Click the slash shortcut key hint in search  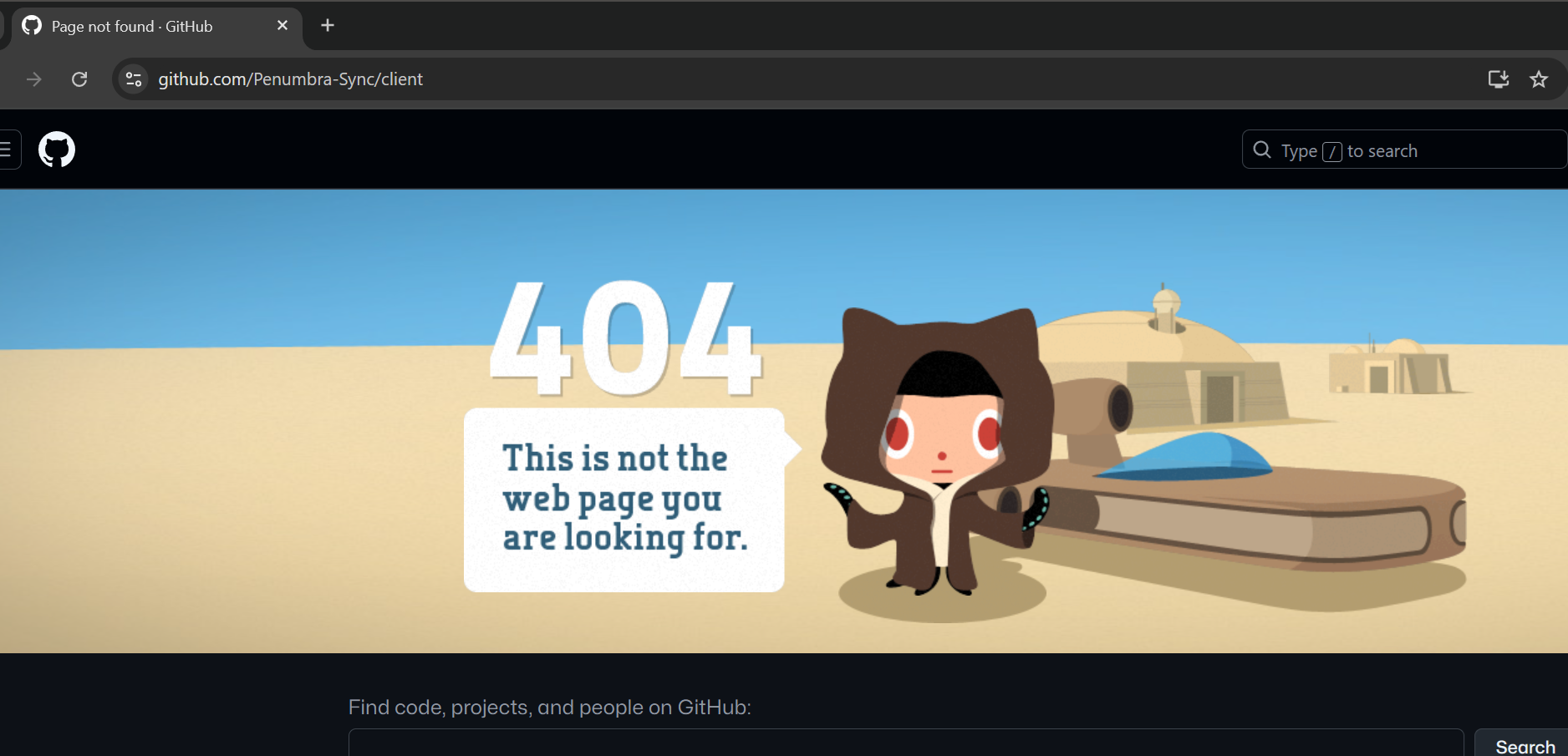pyautogui.click(x=1332, y=151)
